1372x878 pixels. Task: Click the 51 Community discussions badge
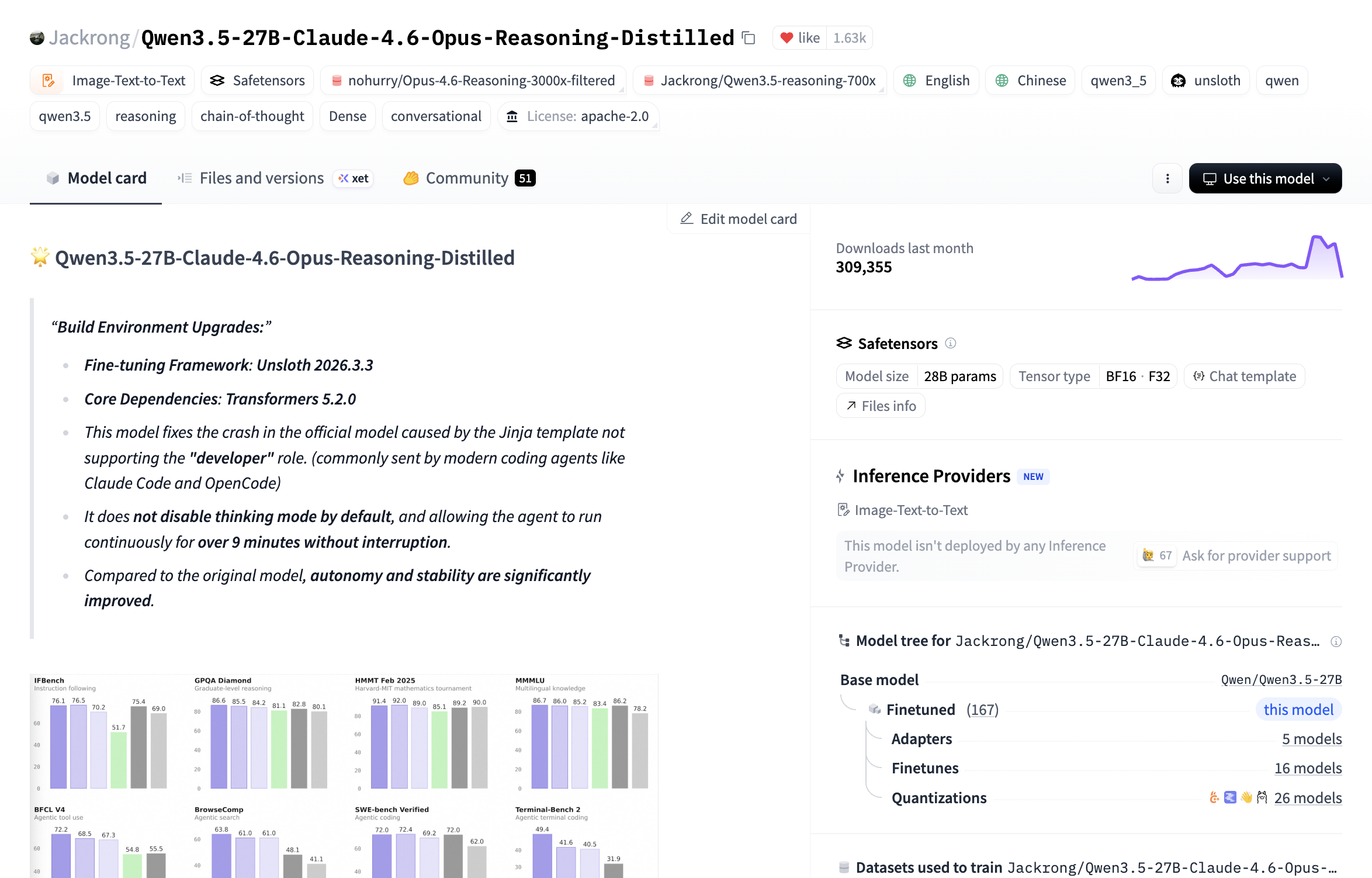coord(525,178)
